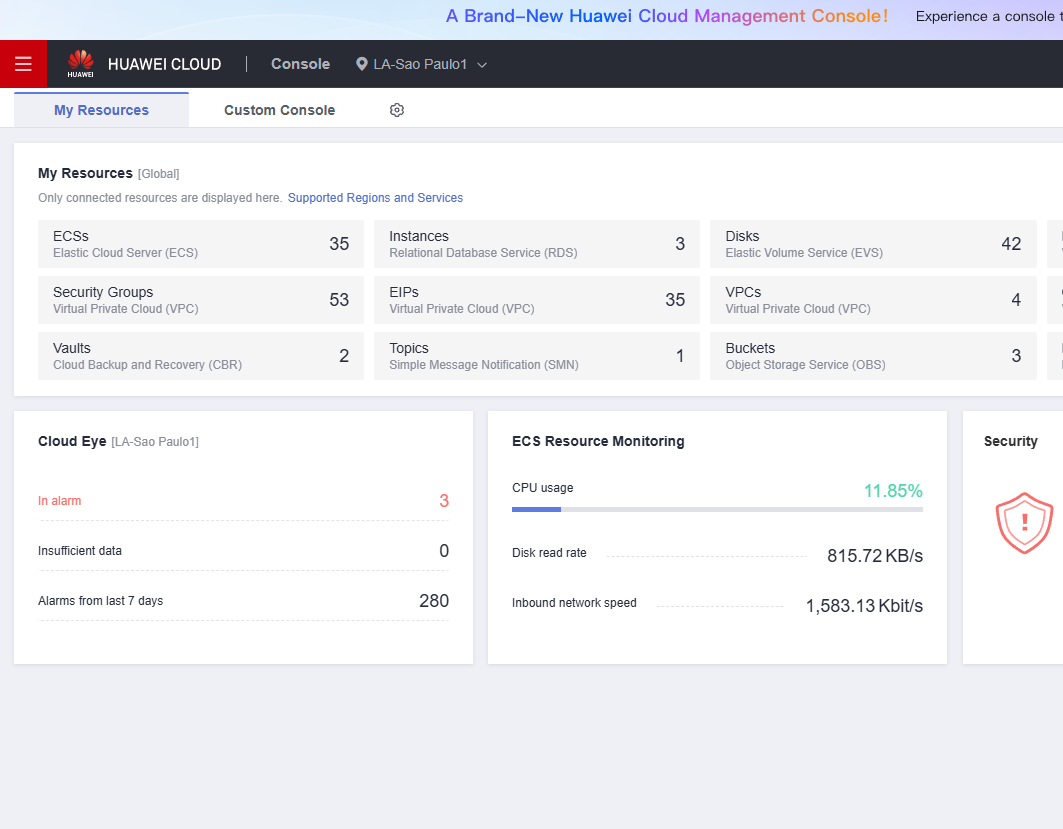Switch to the My Resources tab

point(101,110)
